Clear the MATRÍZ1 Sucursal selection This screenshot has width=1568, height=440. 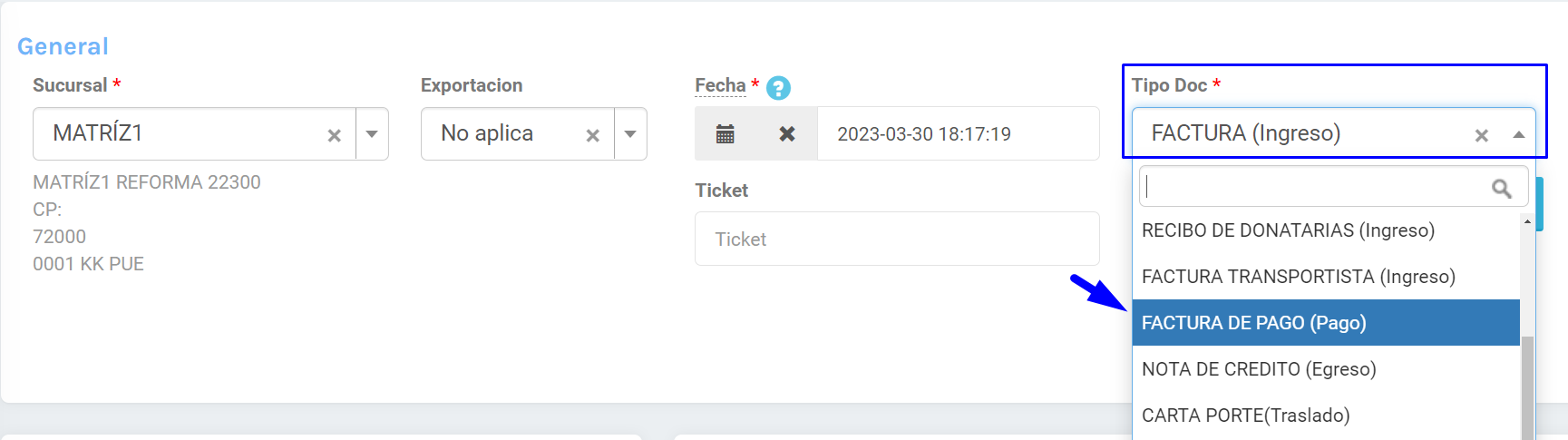(334, 135)
